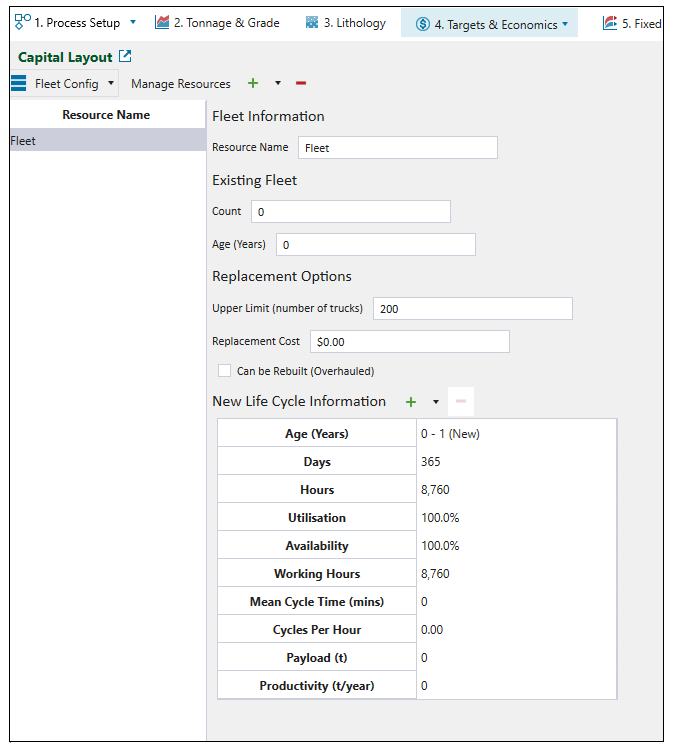Image resolution: width=673 pixels, height=752 pixels.
Task: Click the Lithology pattern icon
Action: pos(312,22)
